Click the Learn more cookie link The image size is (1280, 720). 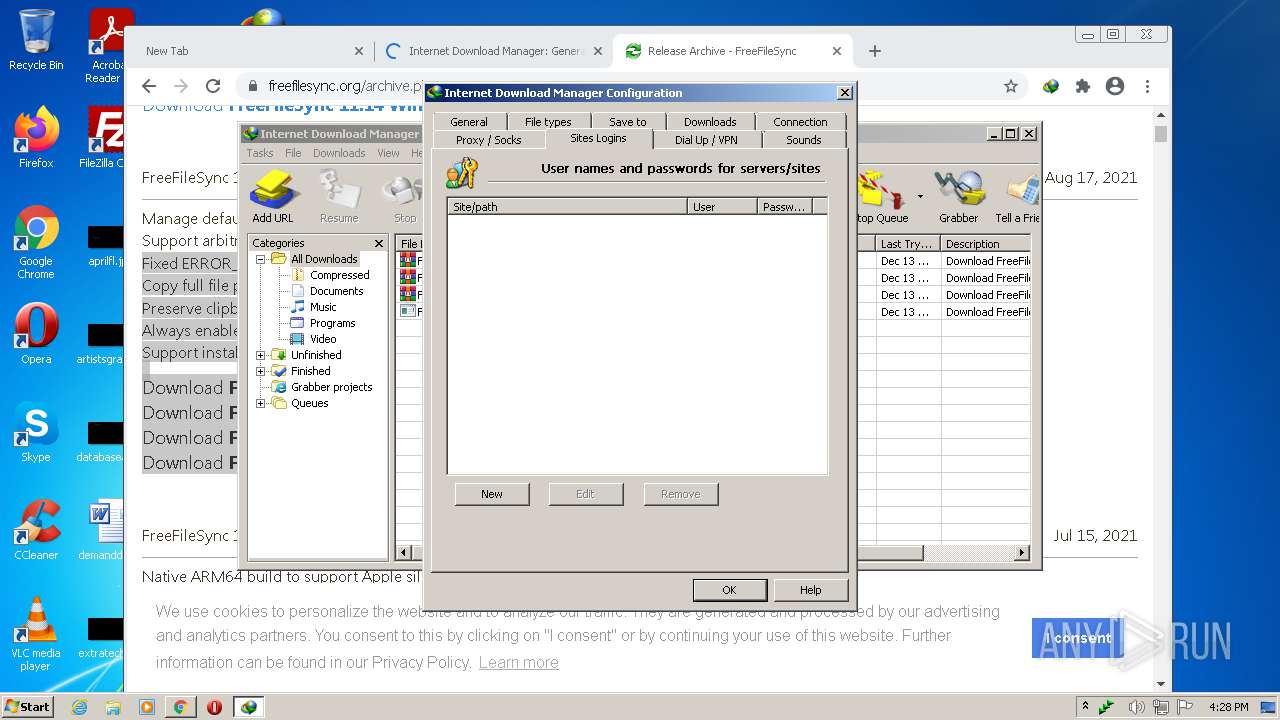coord(518,662)
